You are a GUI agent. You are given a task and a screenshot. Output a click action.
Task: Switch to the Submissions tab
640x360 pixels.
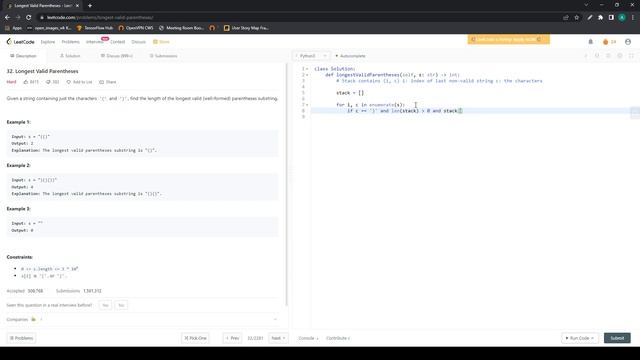point(163,56)
